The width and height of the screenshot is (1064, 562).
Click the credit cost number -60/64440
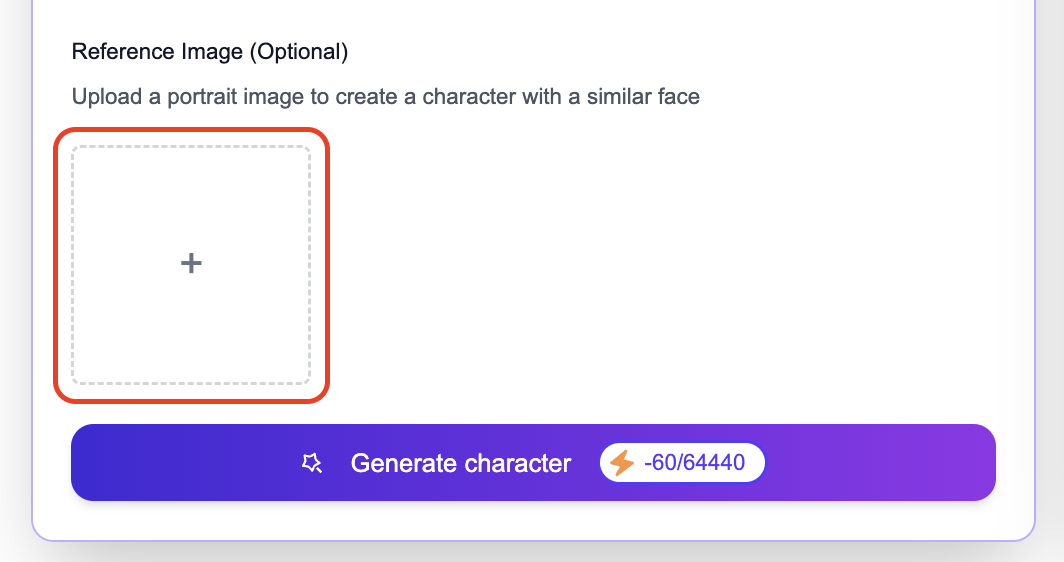[x=694, y=463]
